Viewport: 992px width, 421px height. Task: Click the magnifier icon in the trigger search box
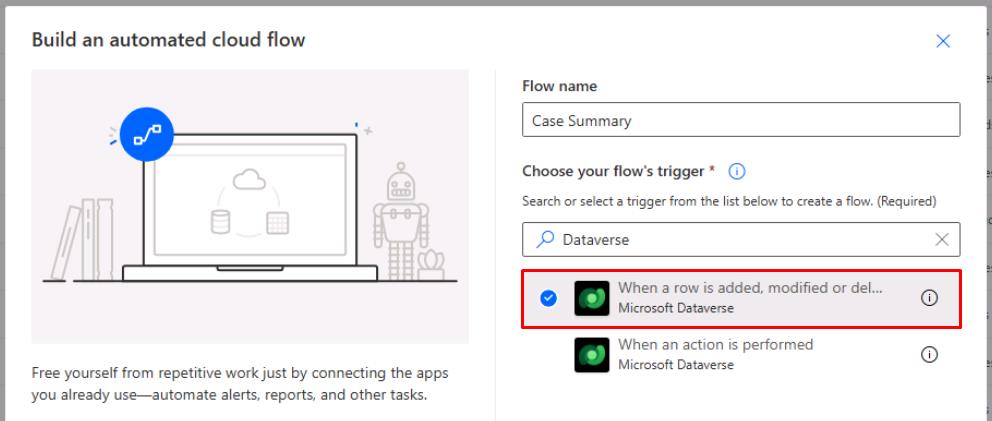click(545, 239)
